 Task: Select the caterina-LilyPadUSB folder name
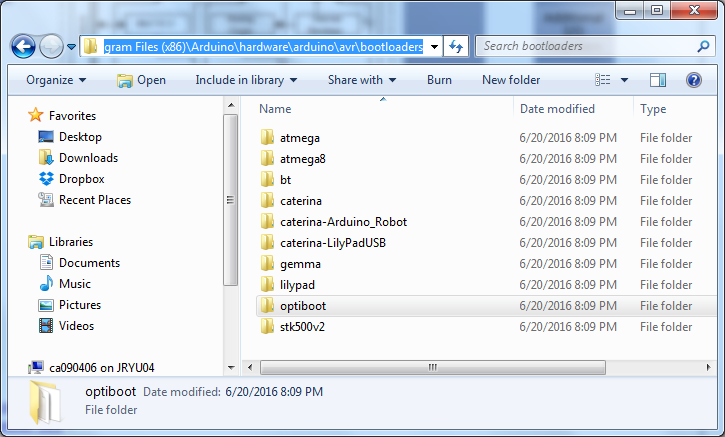(x=333, y=243)
